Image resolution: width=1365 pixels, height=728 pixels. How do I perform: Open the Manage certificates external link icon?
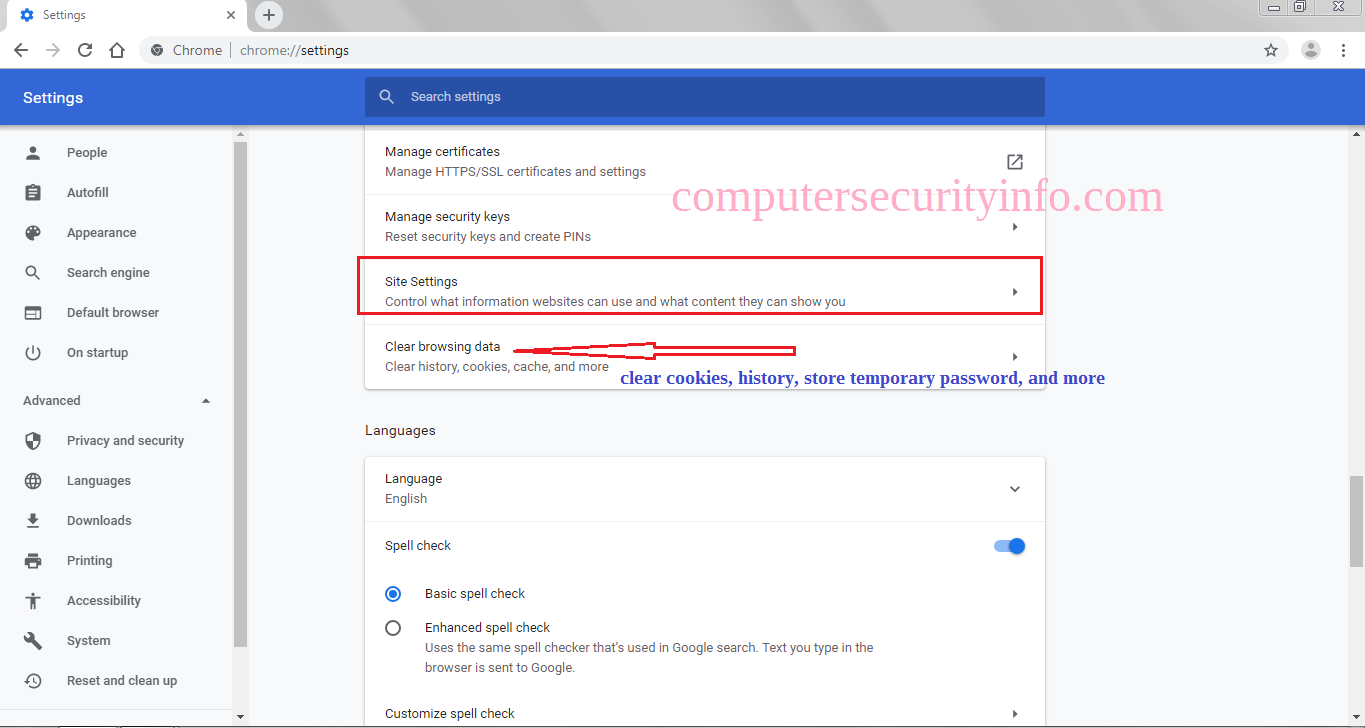[1015, 162]
